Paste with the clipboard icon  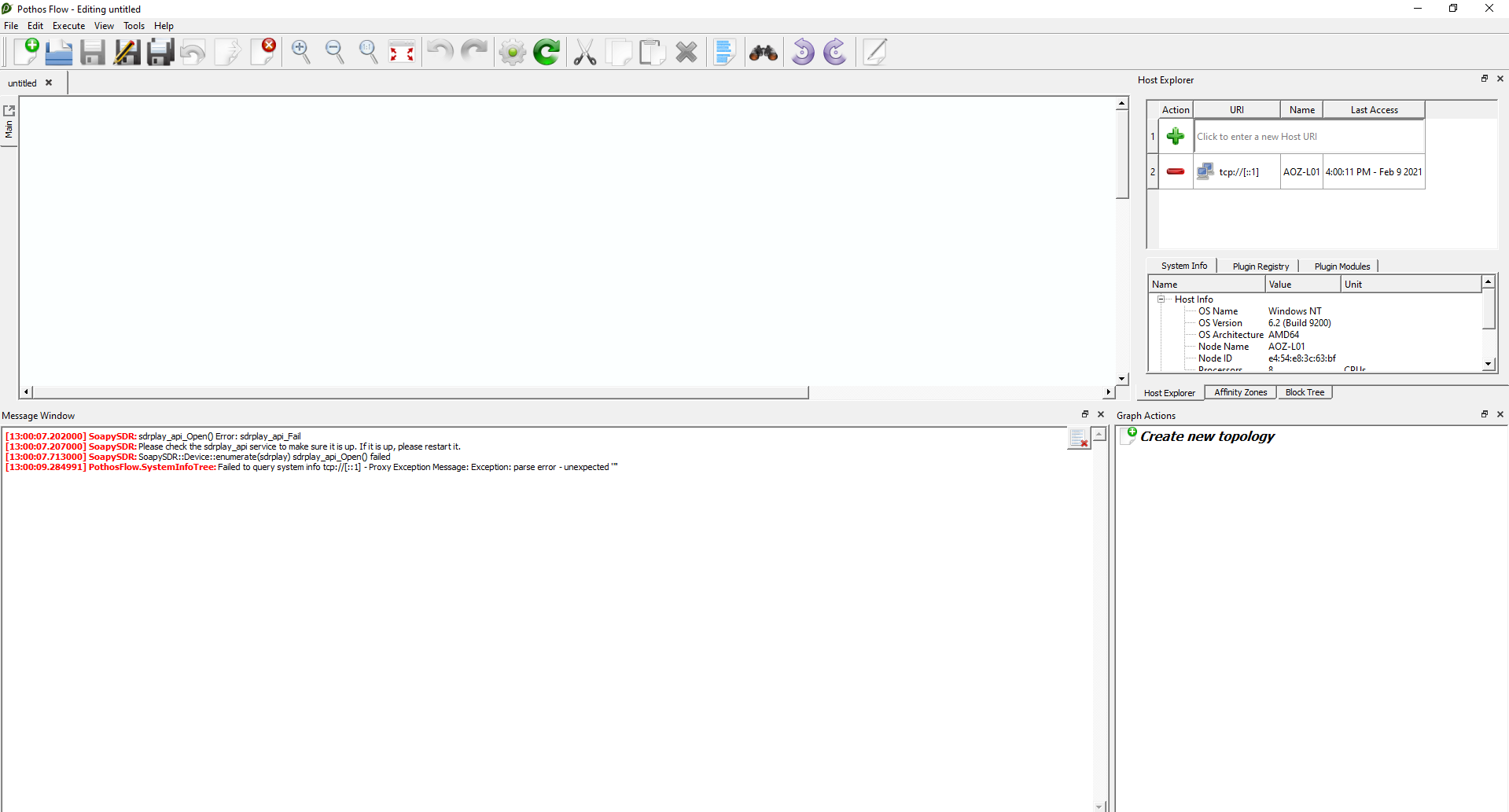click(652, 52)
